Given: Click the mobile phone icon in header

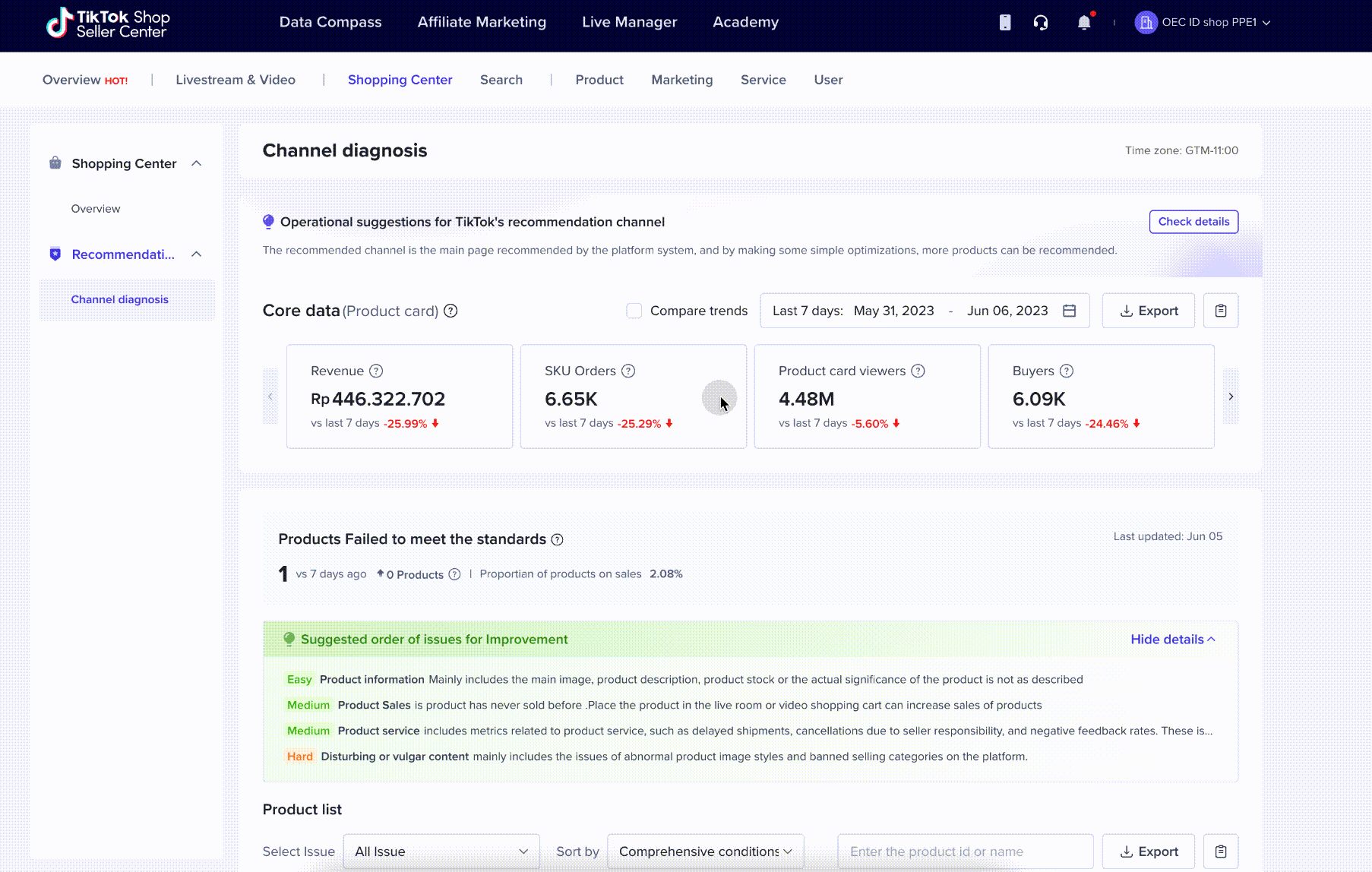Looking at the screenshot, I should 1005,23.
